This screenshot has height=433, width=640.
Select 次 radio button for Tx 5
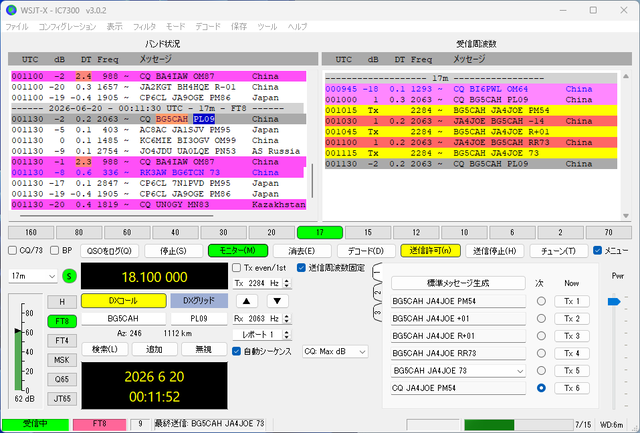[x=541, y=371]
